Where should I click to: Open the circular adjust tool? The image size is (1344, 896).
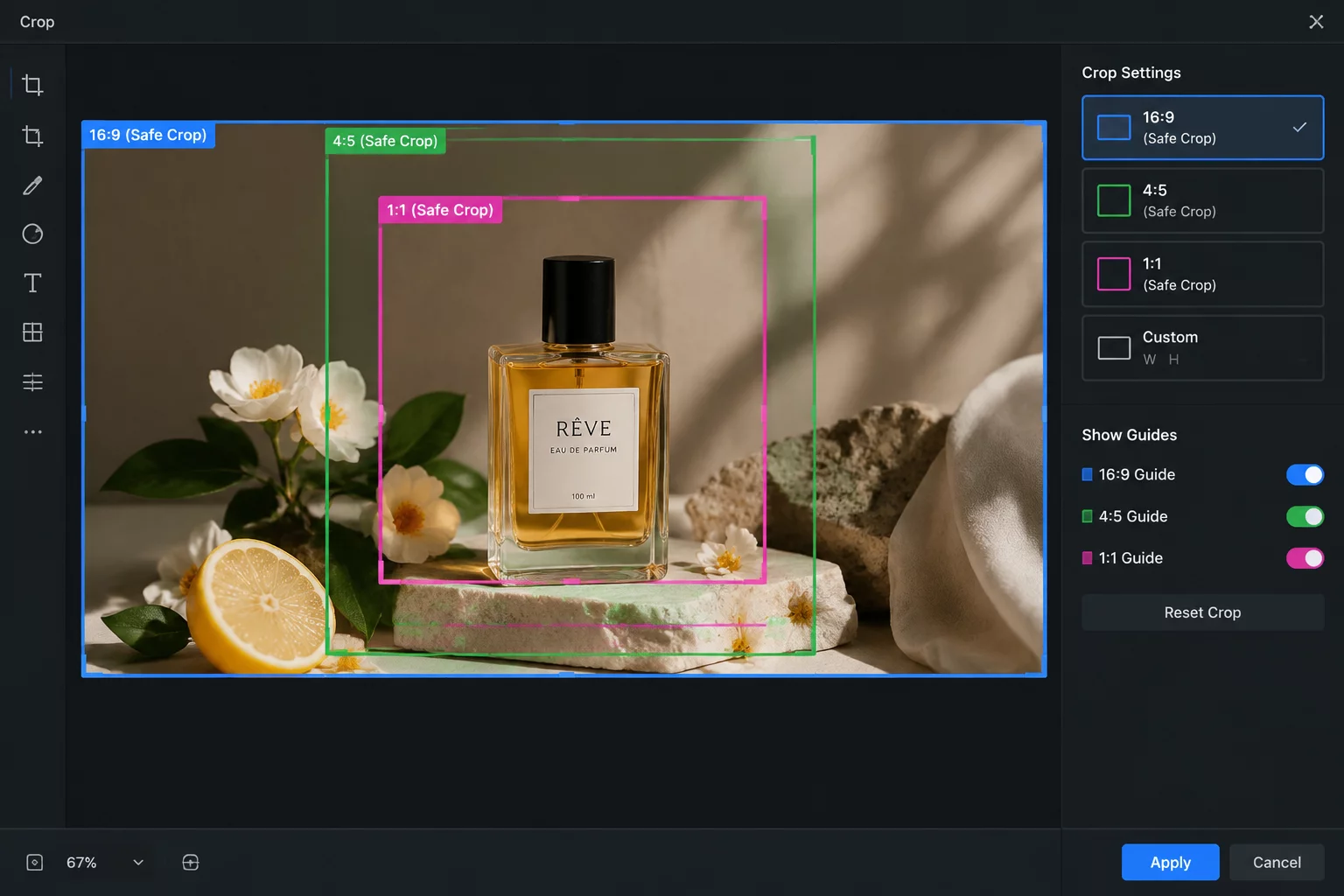coord(32,234)
